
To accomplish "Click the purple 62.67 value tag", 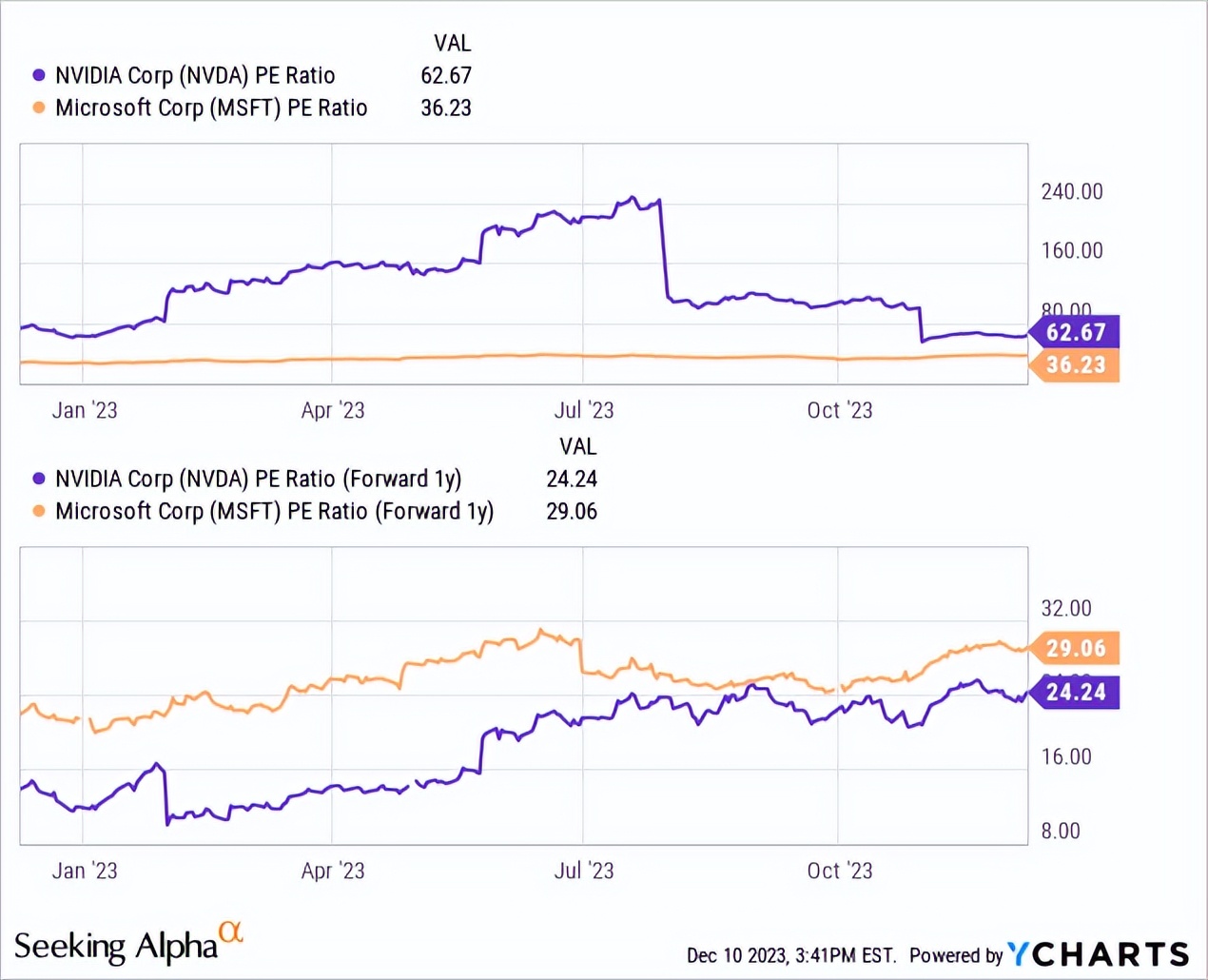I will click(x=1075, y=332).
